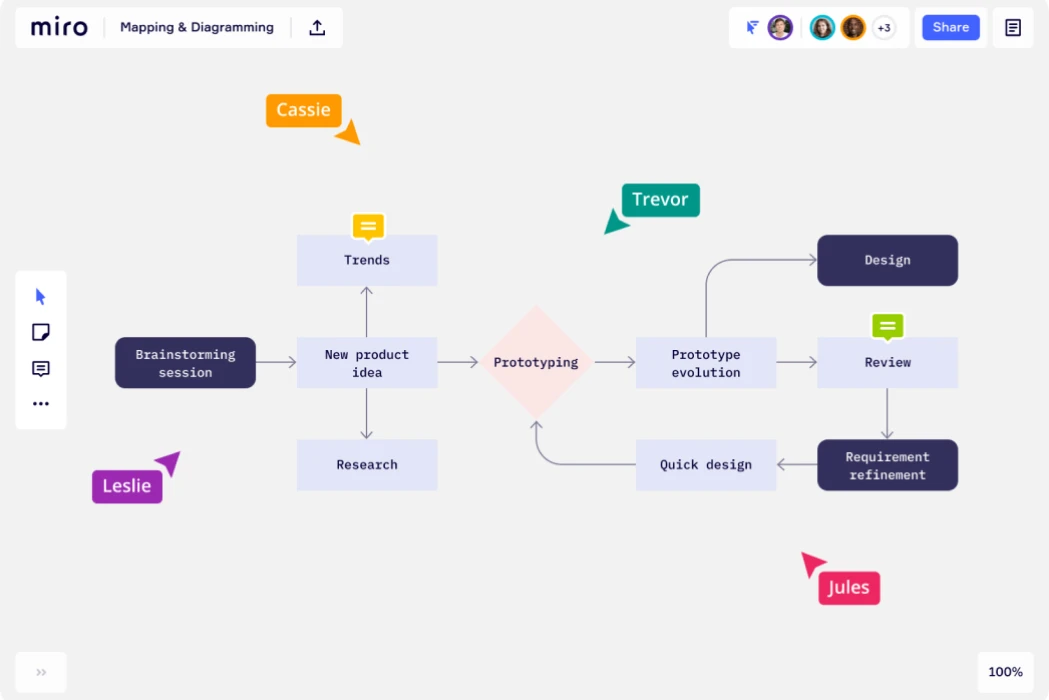Click the Share button
This screenshot has width=1049, height=700.
950,27
